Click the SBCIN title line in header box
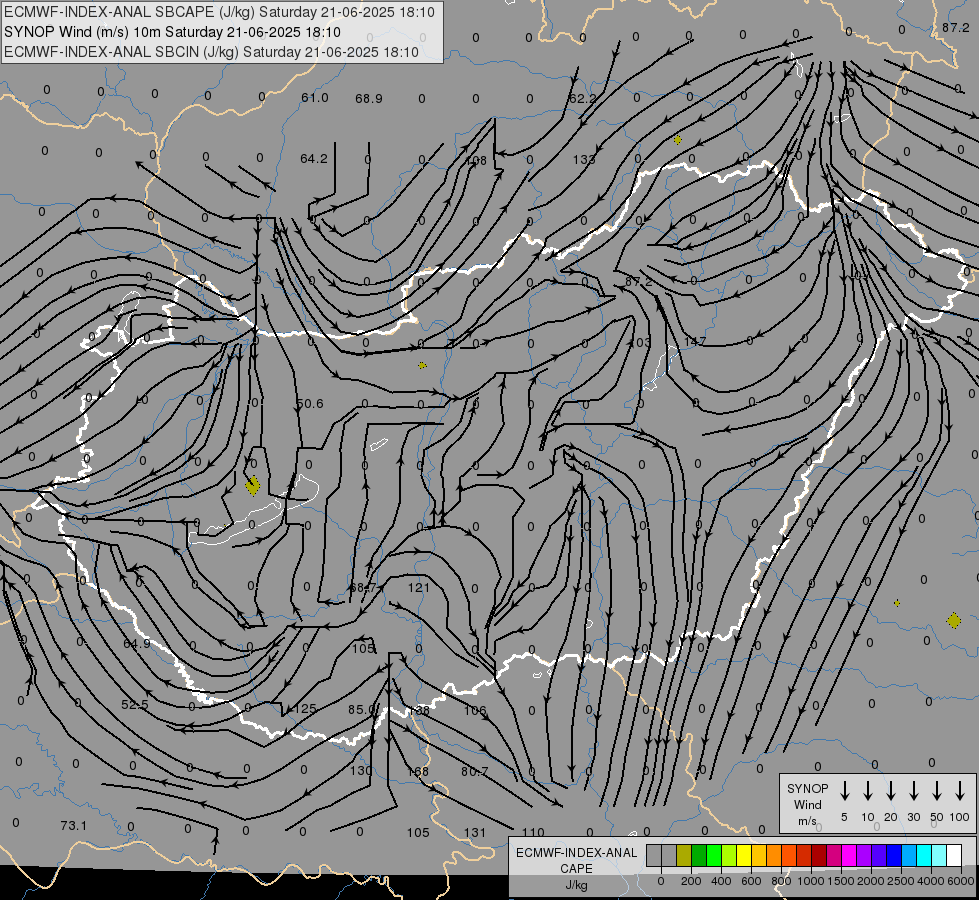The height and width of the screenshot is (900, 979). pyautogui.click(x=211, y=52)
